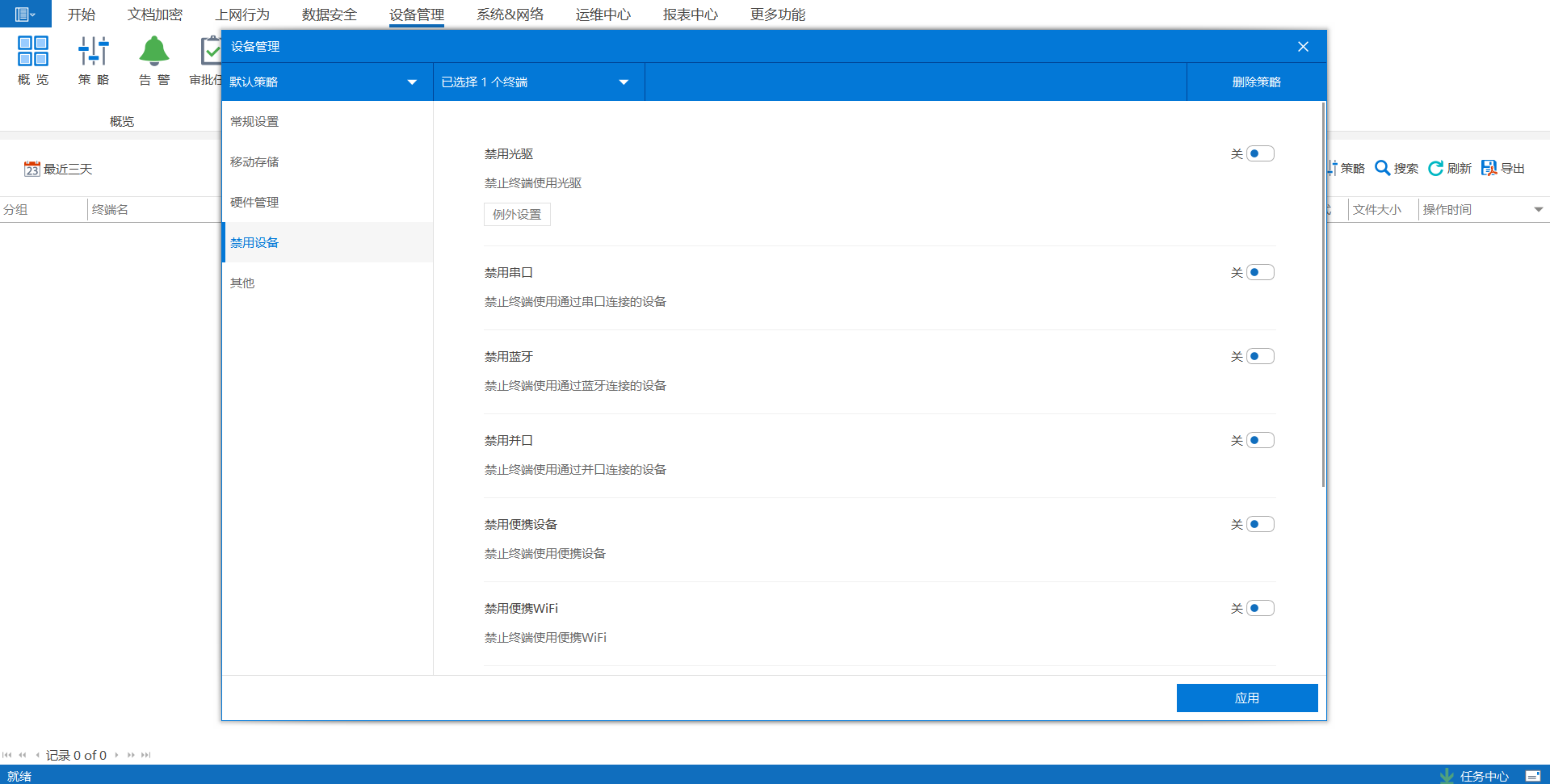The image size is (1550, 784).
Task: Toggle the 禁用光驱 switch
Action: point(1259,153)
